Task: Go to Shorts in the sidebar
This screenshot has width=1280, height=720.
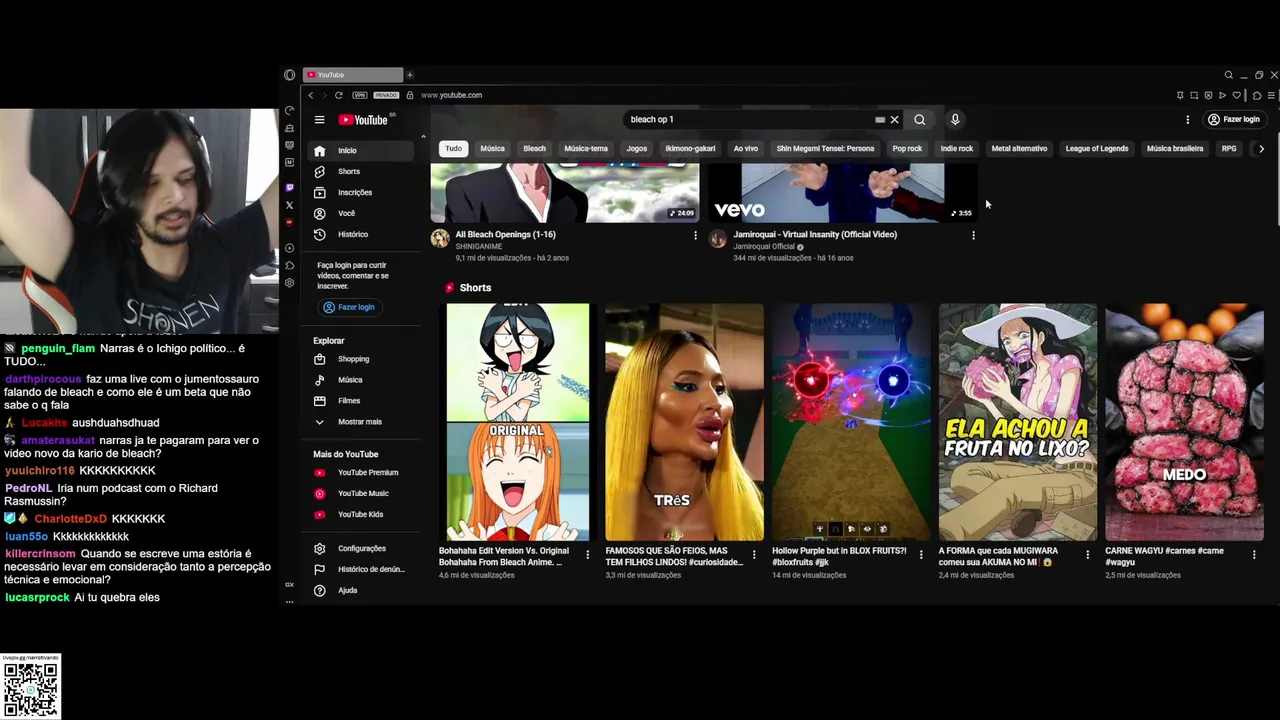Action: point(361,172)
